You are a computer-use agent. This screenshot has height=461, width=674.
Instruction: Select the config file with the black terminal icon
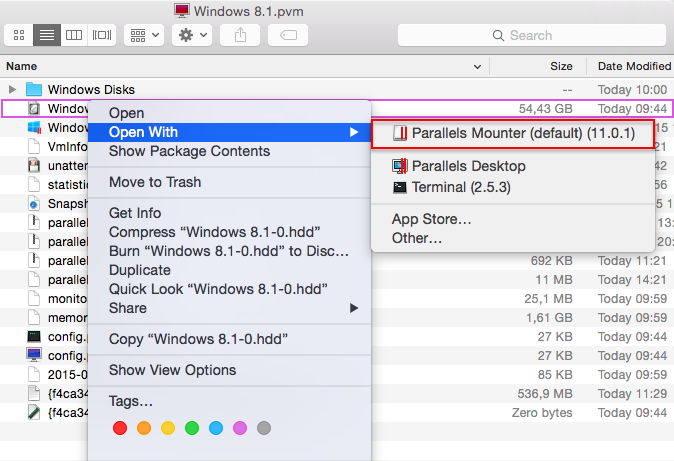tap(34, 336)
